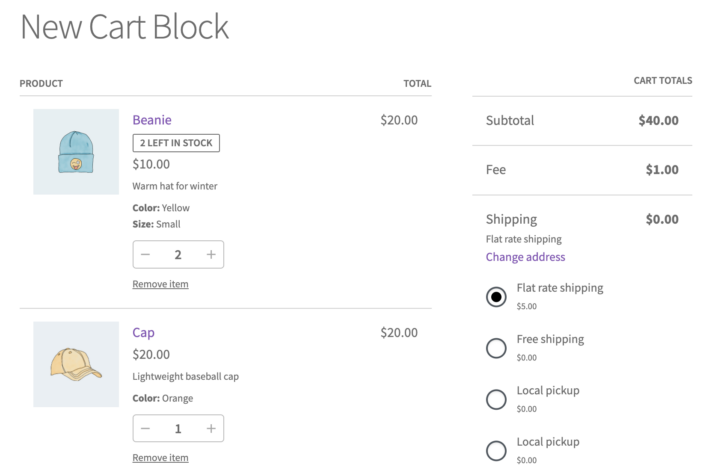The height and width of the screenshot is (473, 712).
Task: Decrease the Cap quantity with minus icon
Action: click(146, 429)
